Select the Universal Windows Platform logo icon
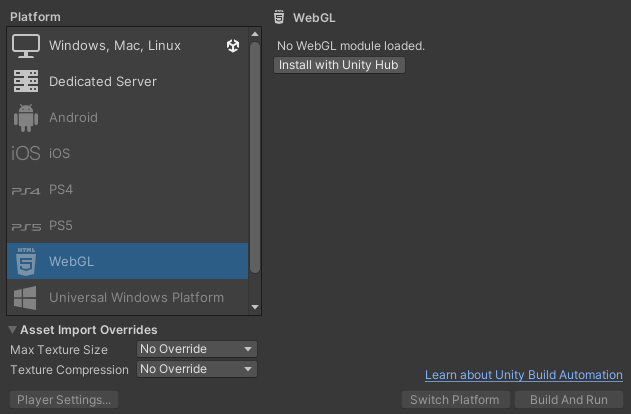This screenshot has height=414, width=631. 25,298
